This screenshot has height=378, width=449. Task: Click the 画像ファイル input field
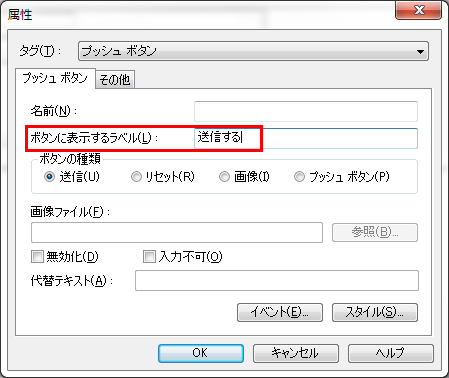coord(177,233)
